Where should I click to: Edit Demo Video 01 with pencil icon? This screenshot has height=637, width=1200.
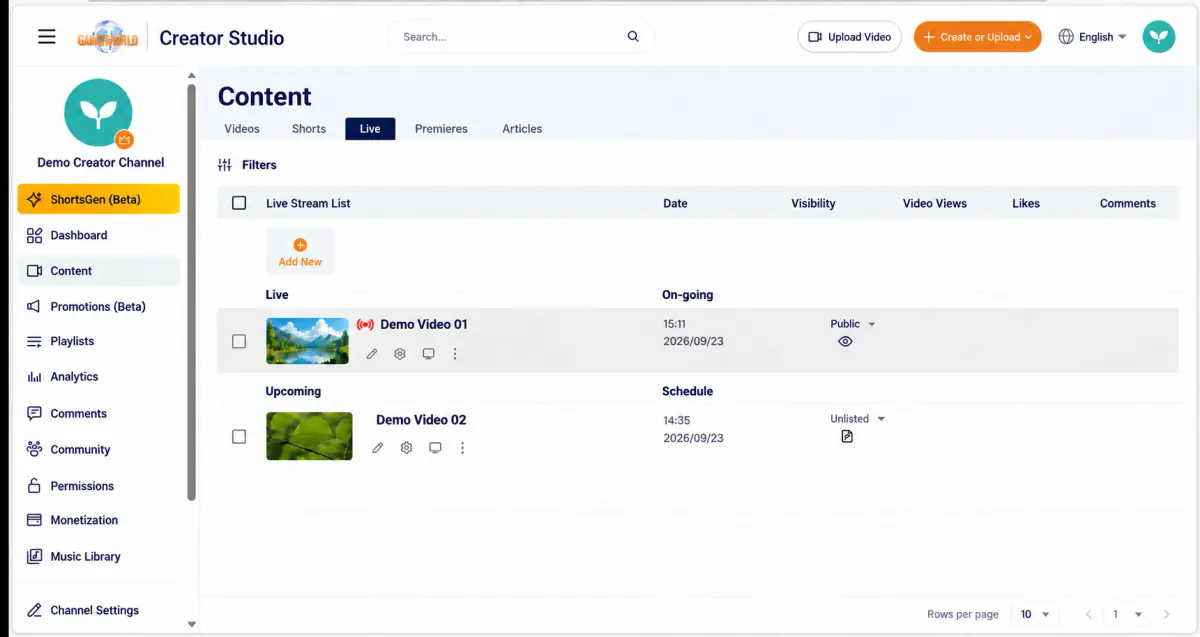pos(372,354)
